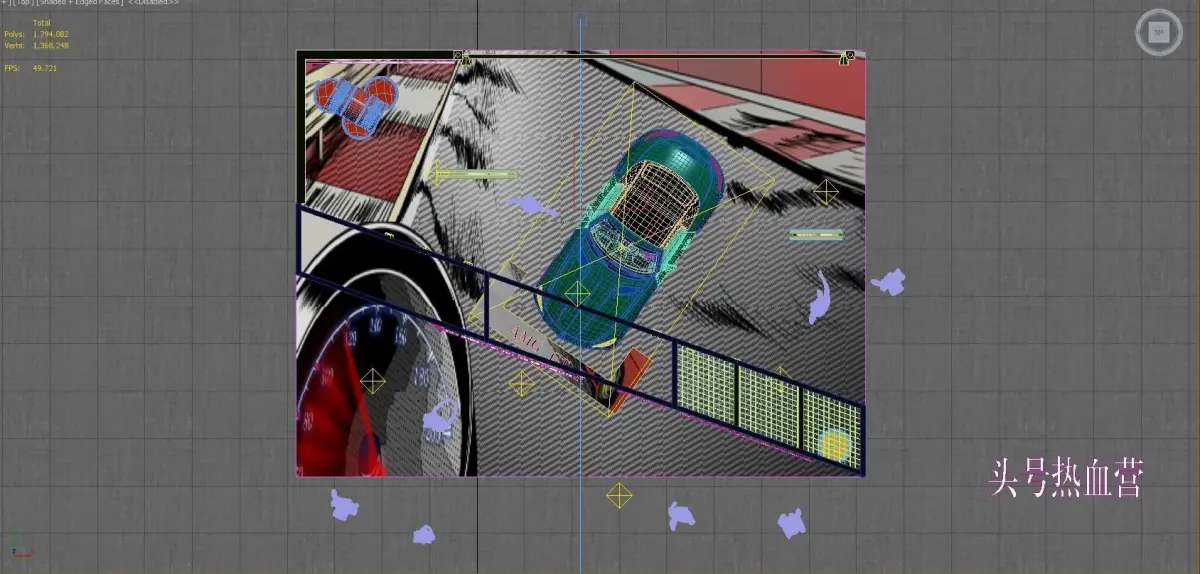1200x574 pixels.
Task: Open the Shaded + Edged Faces shading menu
Action: coord(80,2)
